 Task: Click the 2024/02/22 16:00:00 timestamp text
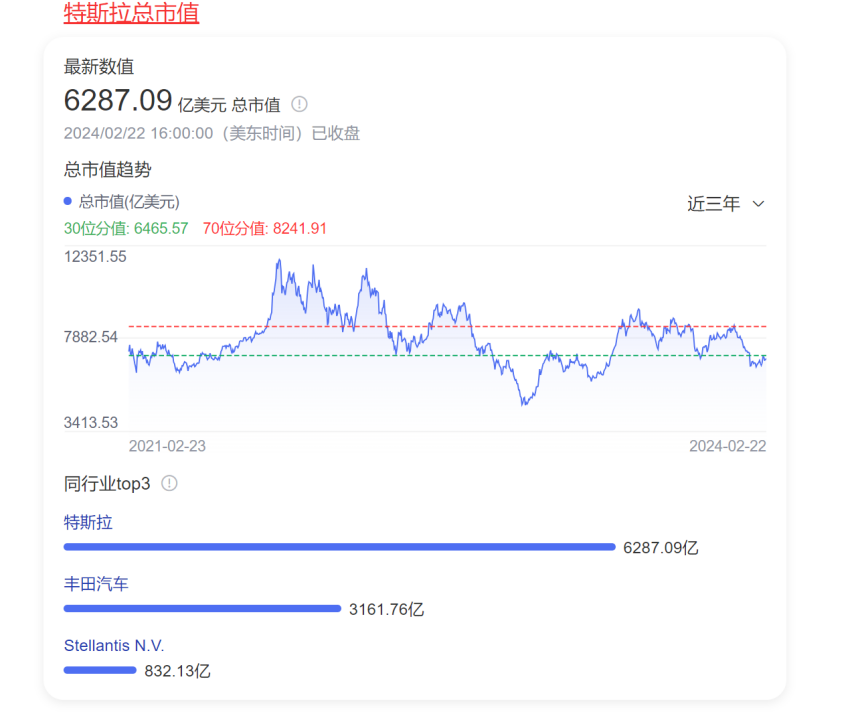click(x=138, y=133)
